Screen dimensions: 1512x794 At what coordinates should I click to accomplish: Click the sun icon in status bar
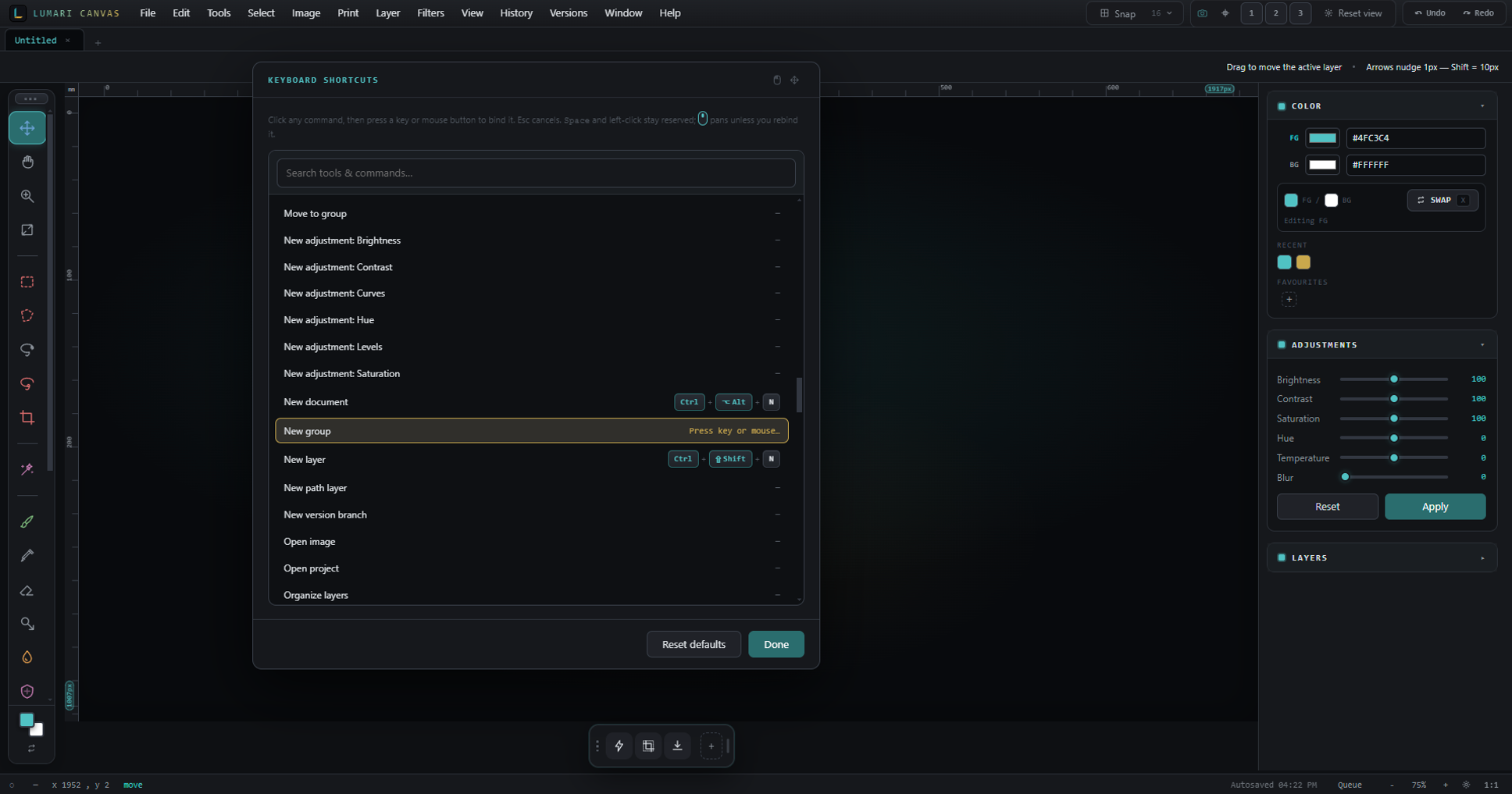click(x=1466, y=785)
